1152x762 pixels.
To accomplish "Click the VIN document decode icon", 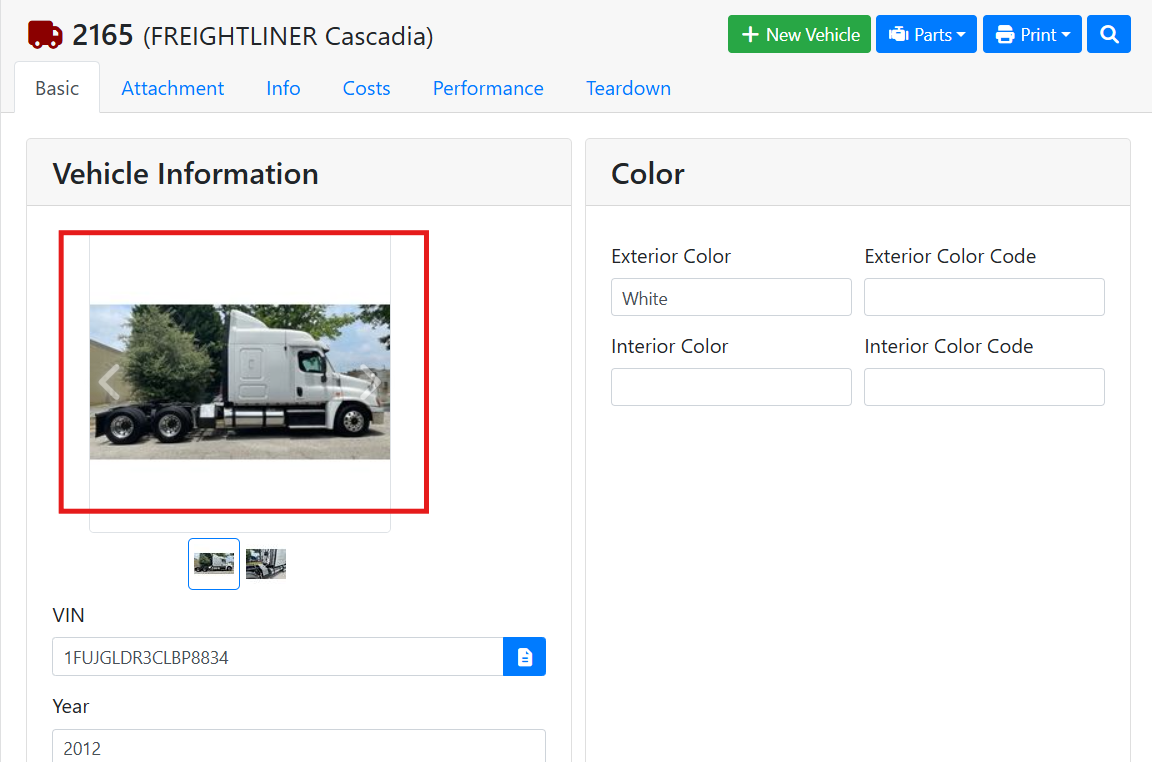I will coord(525,656).
